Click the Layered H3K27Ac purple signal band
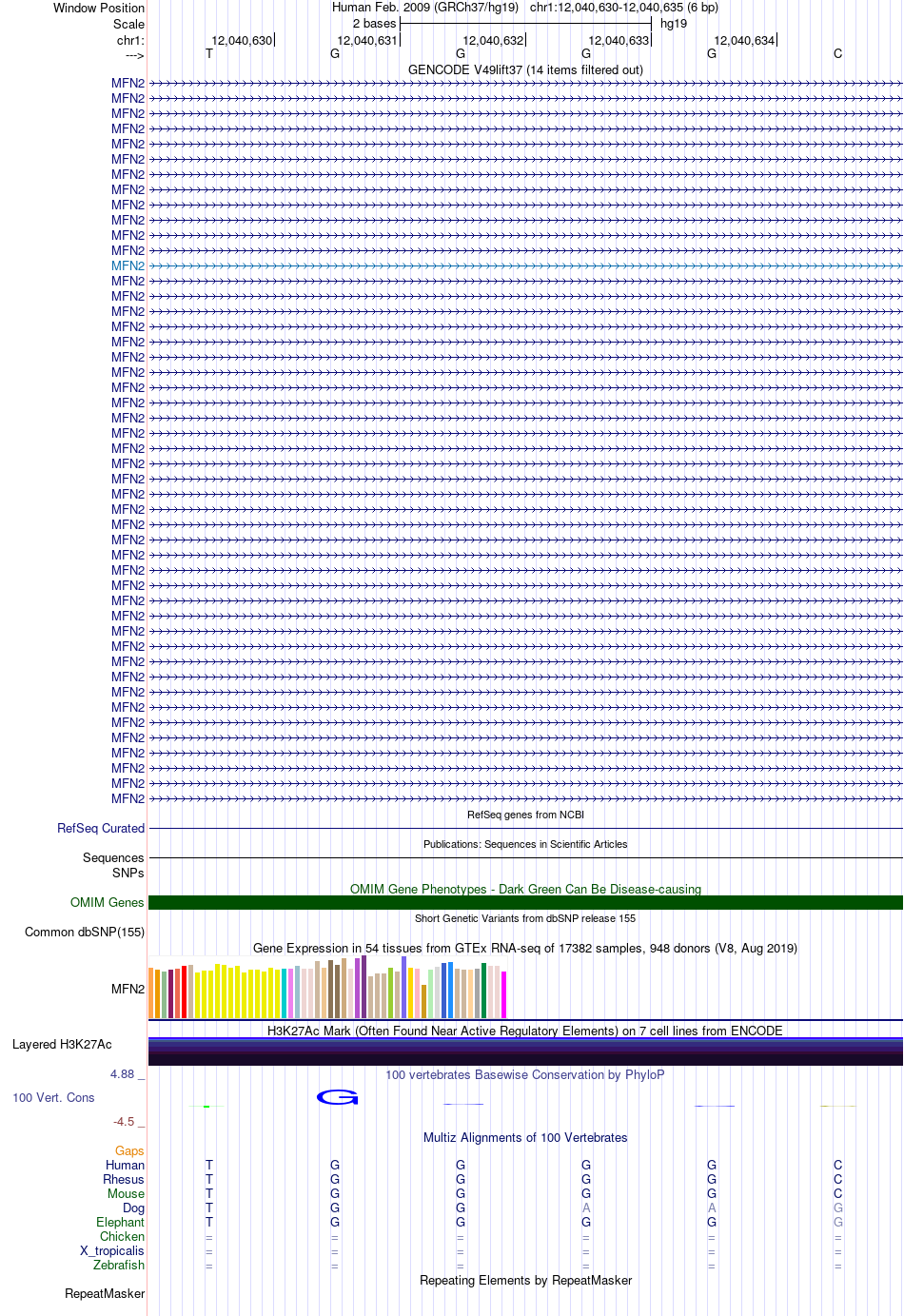Viewport: 904px width, 1316px height. pos(525,1051)
